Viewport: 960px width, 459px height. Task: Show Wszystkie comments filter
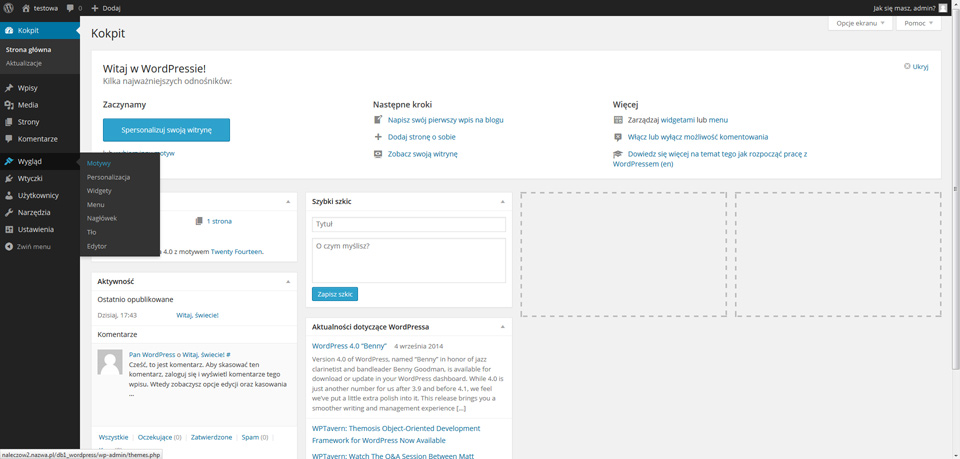pos(113,438)
